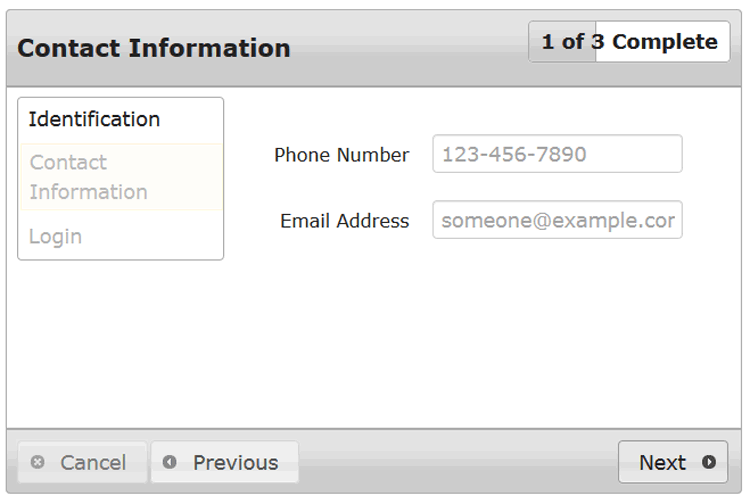This screenshot has height=504, width=750.
Task: Click the '1 of 3 Complete' progress bar
Action: coord(629,42)
